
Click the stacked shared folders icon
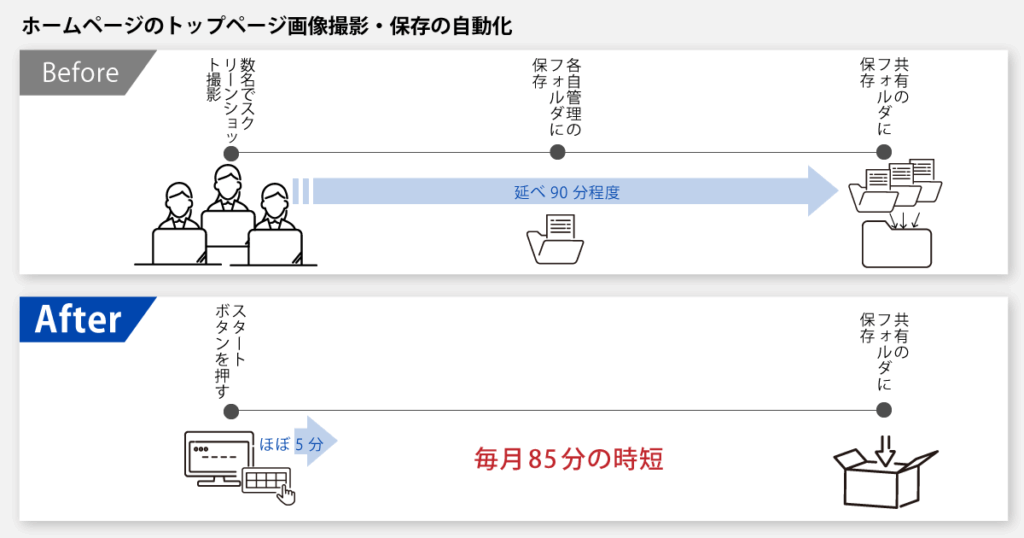(x=895, y=186)
